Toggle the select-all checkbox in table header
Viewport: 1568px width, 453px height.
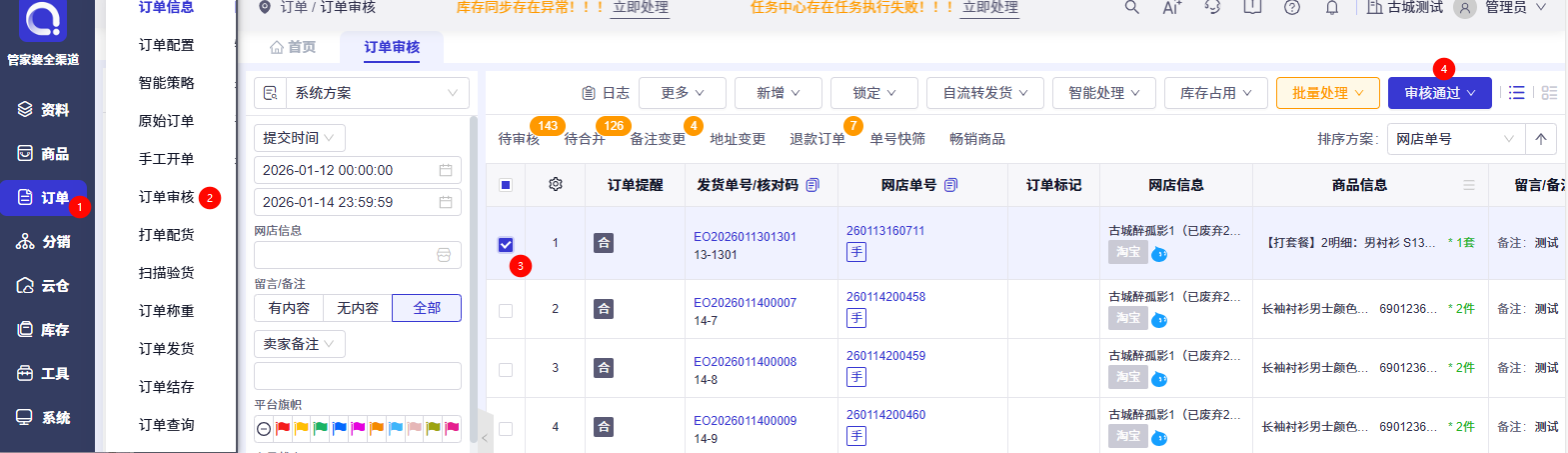[506, 185]
